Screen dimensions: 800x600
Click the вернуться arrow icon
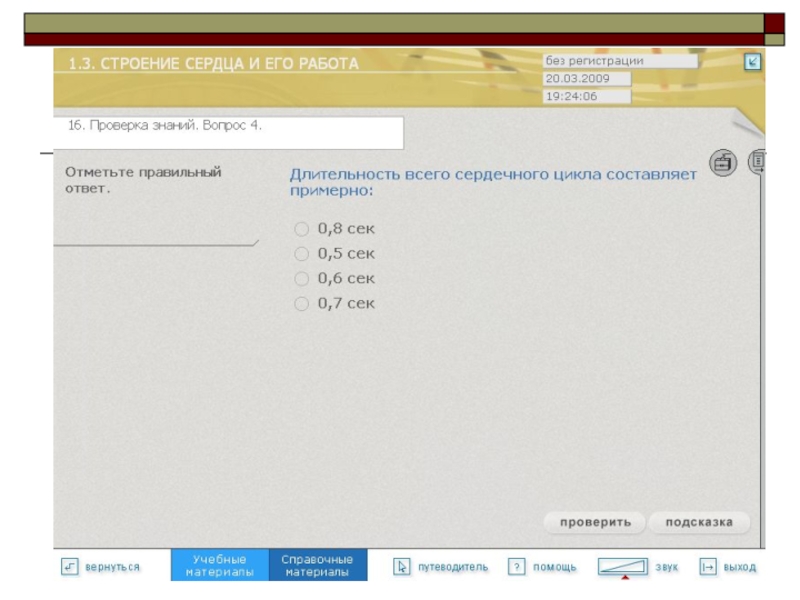point(70,567)
